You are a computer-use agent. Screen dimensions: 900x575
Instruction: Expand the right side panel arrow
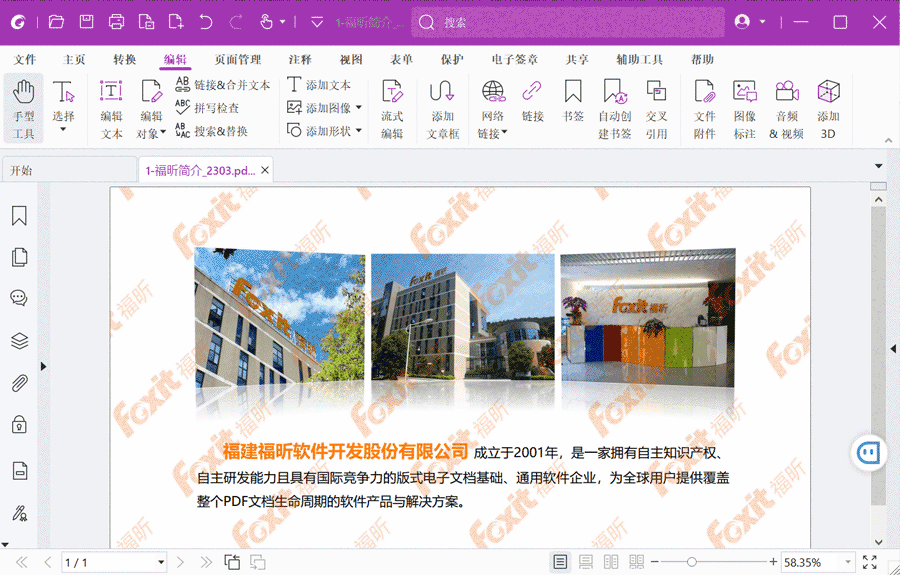893,348
